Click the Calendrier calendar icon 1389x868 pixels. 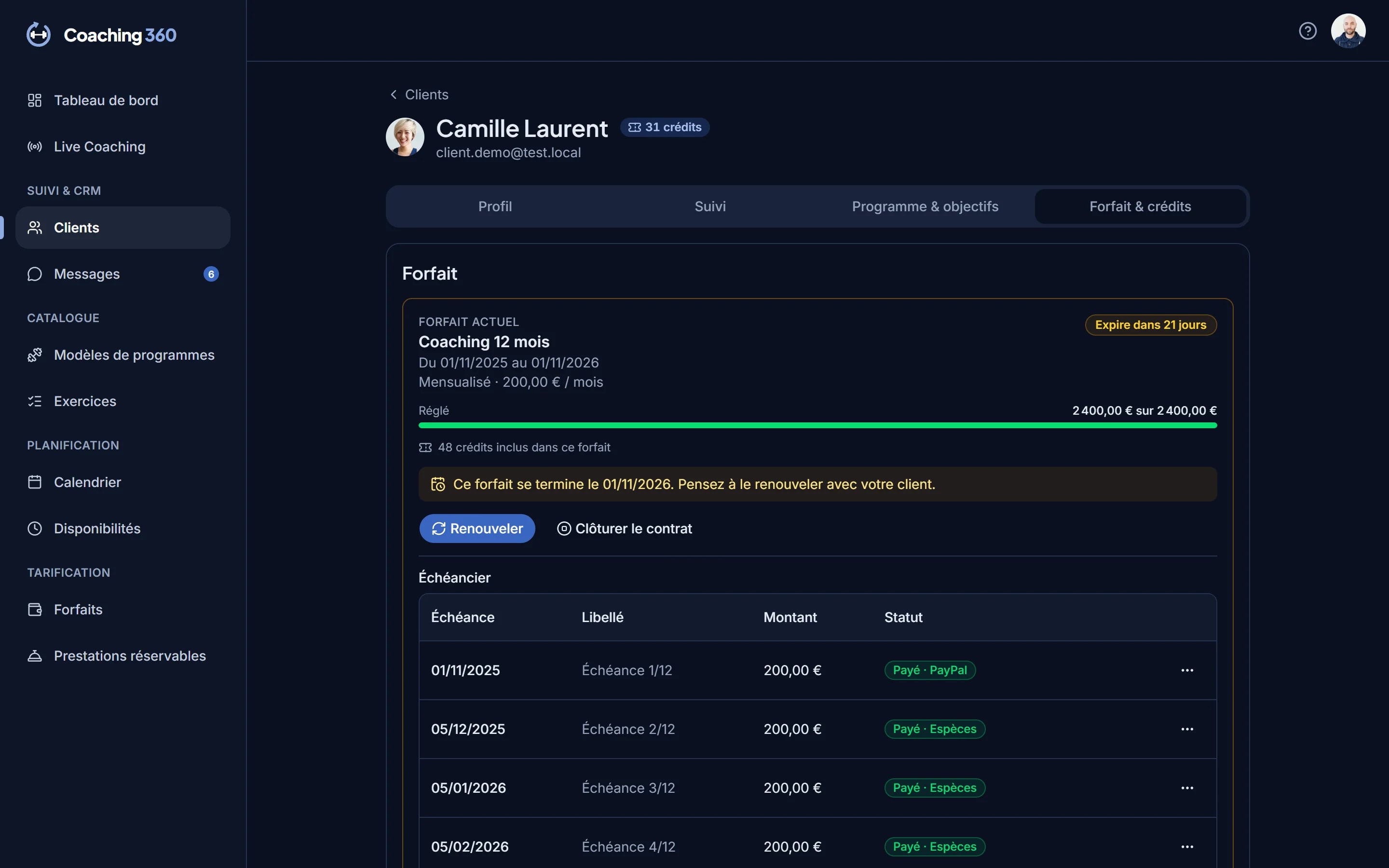click(x=34, y=482)
